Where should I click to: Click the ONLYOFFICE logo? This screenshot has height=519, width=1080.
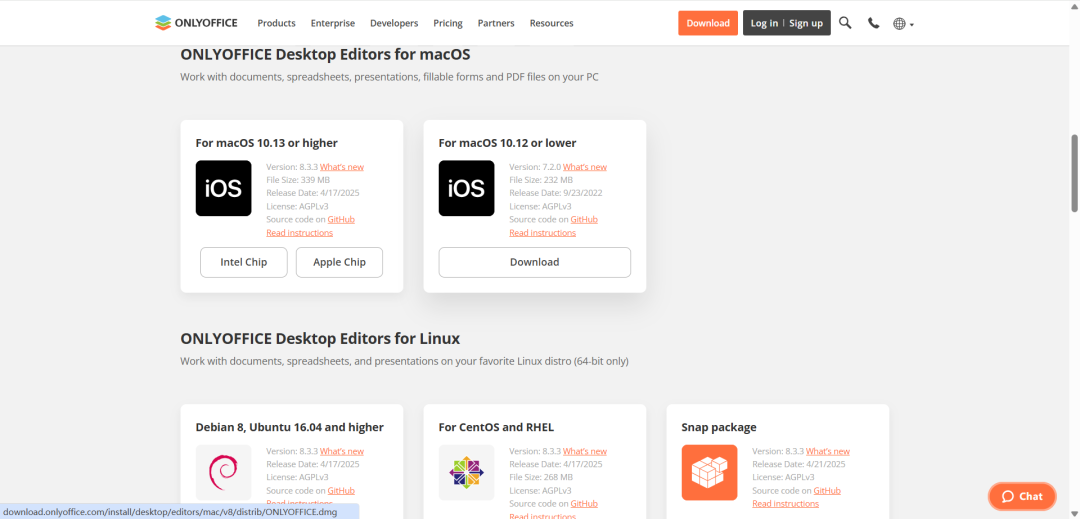point(196,23)
